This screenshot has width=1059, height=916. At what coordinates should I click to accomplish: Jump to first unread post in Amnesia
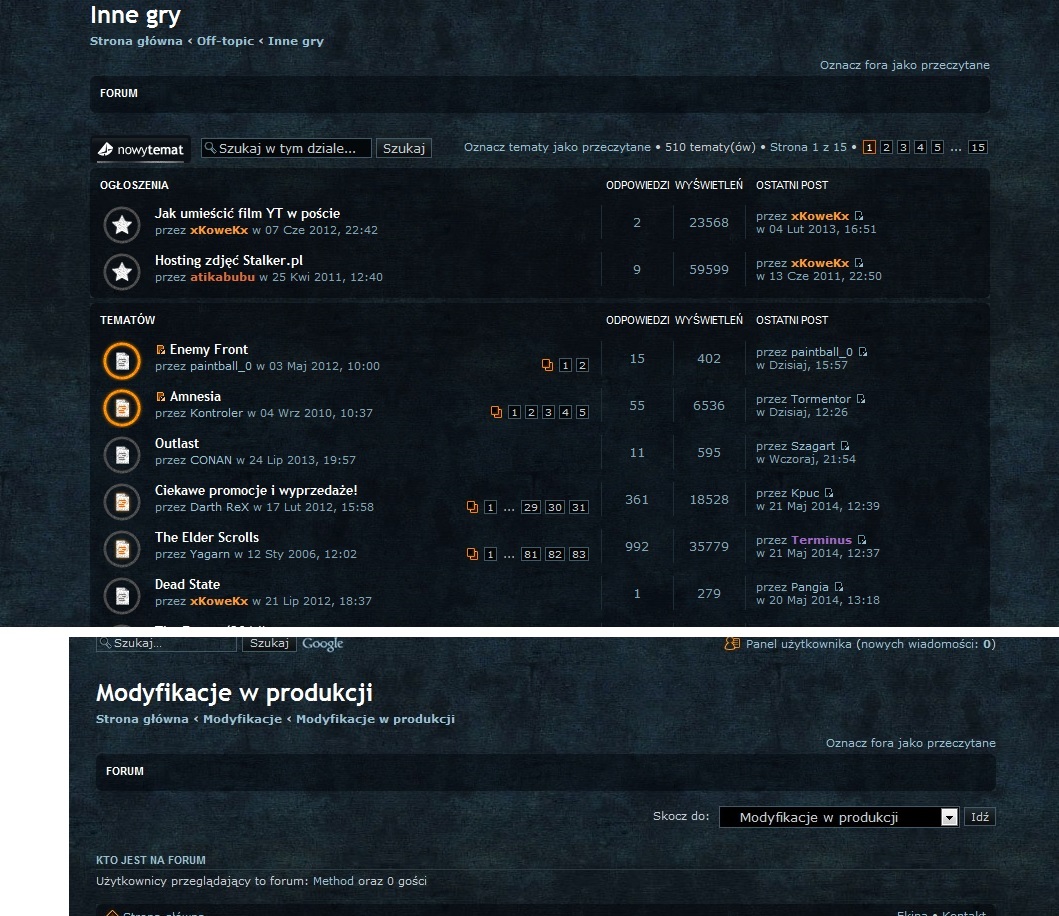pyautogui.click(x=160, y=397)
